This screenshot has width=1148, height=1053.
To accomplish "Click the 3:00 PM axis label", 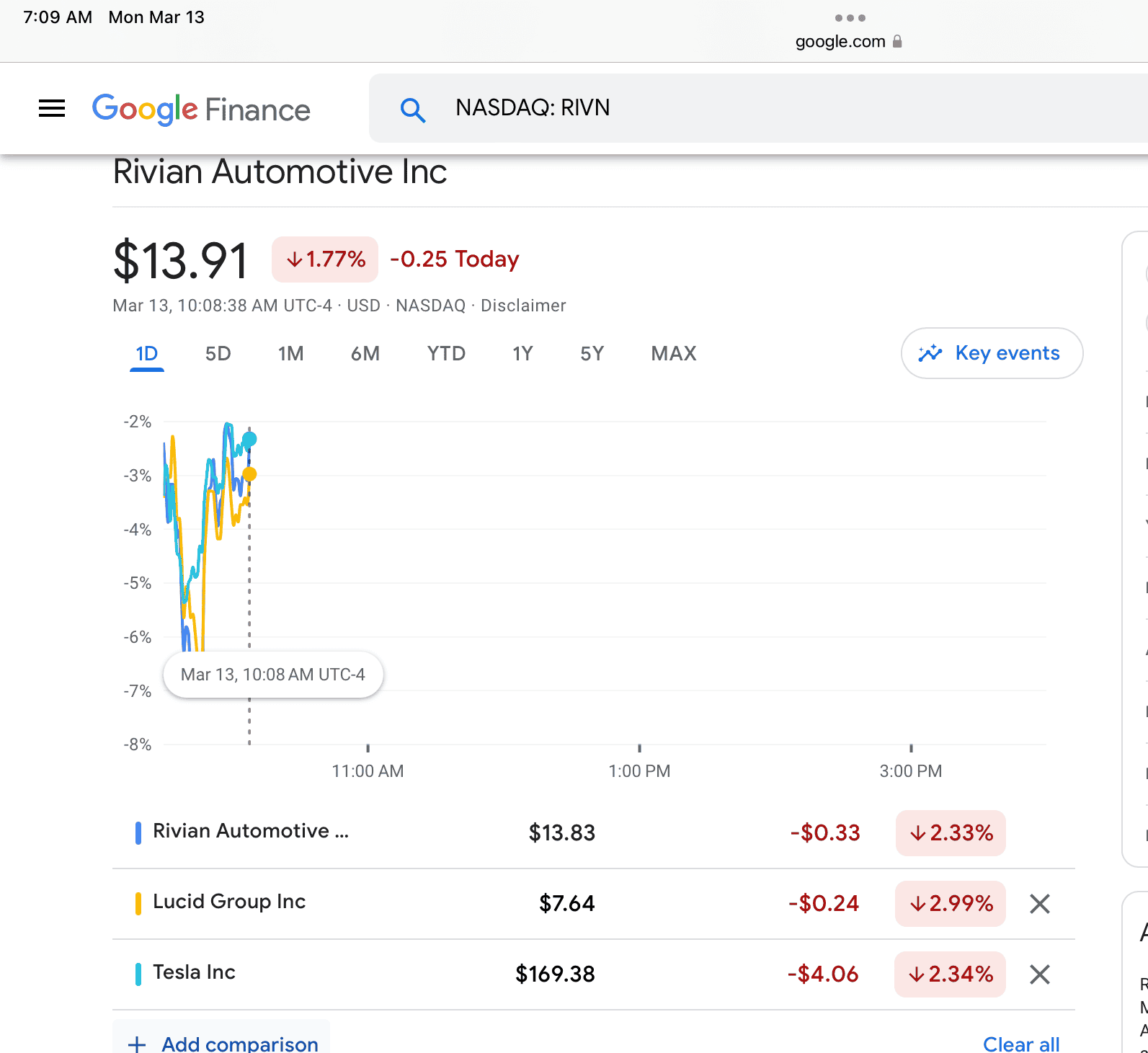I will (x=911, y=771).
